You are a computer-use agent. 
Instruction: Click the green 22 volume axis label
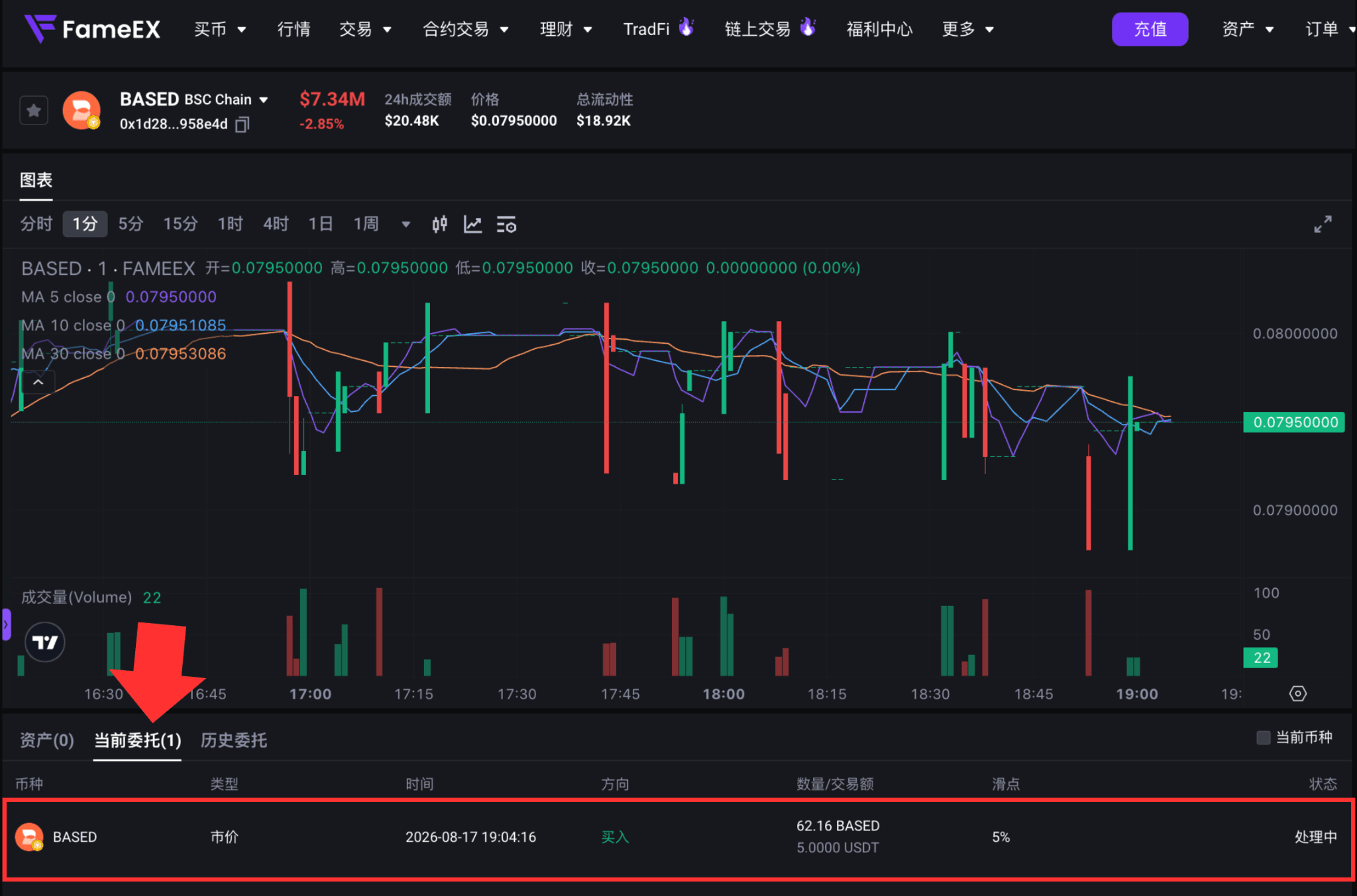coord(1261,658)
